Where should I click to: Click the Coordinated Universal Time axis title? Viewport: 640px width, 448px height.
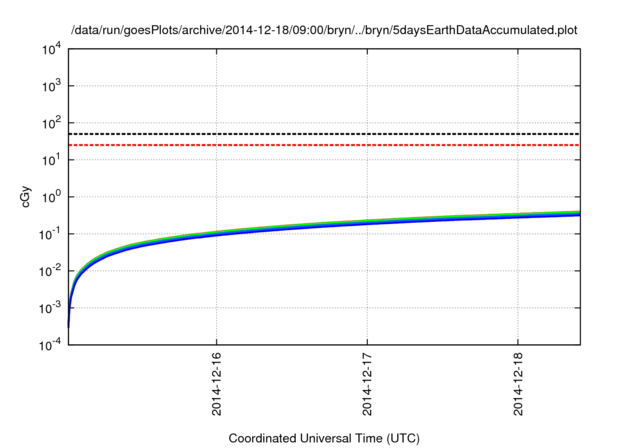(324, 438)
